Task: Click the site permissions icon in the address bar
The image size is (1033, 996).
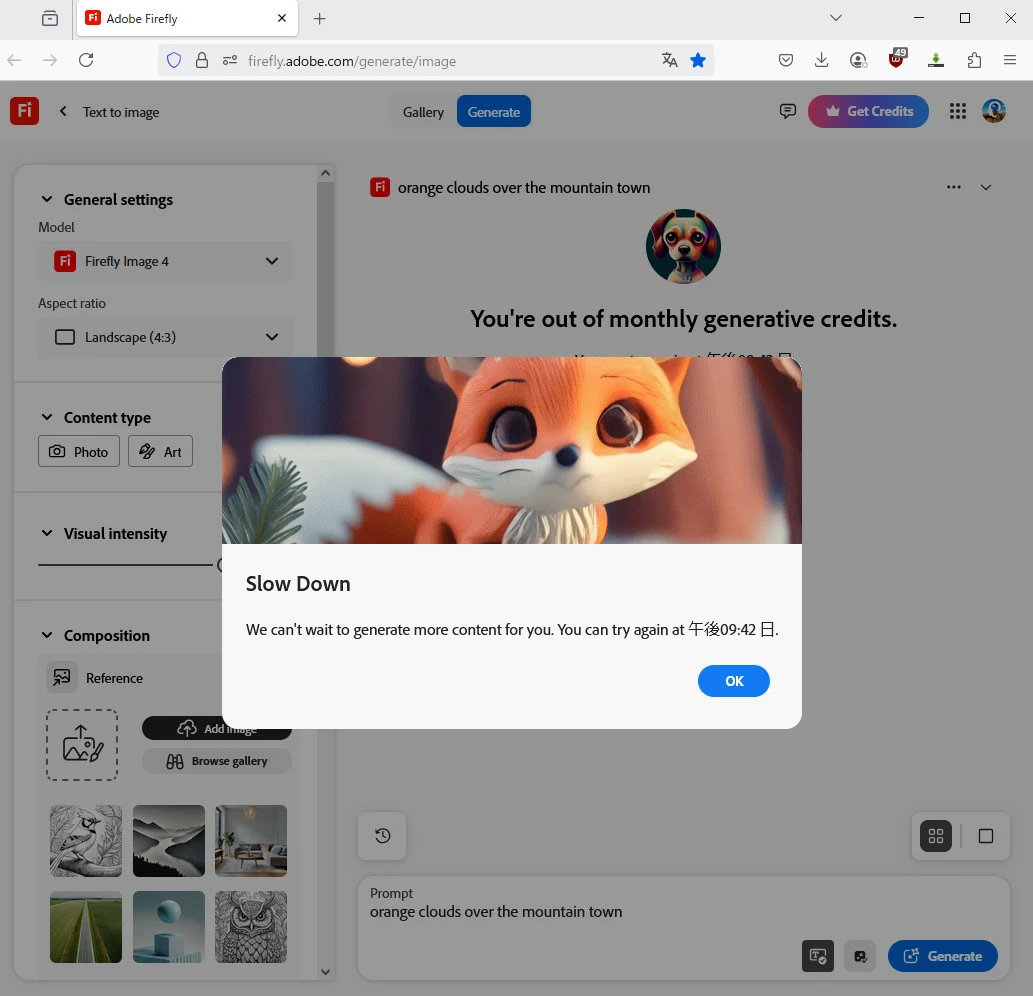Action: [x=230, y=61]
